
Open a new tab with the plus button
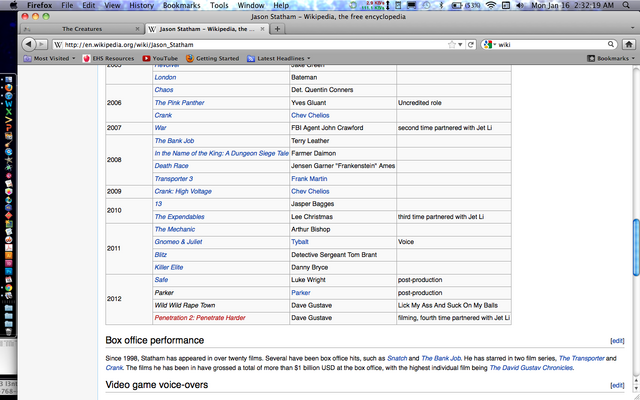tap(277, 29)
